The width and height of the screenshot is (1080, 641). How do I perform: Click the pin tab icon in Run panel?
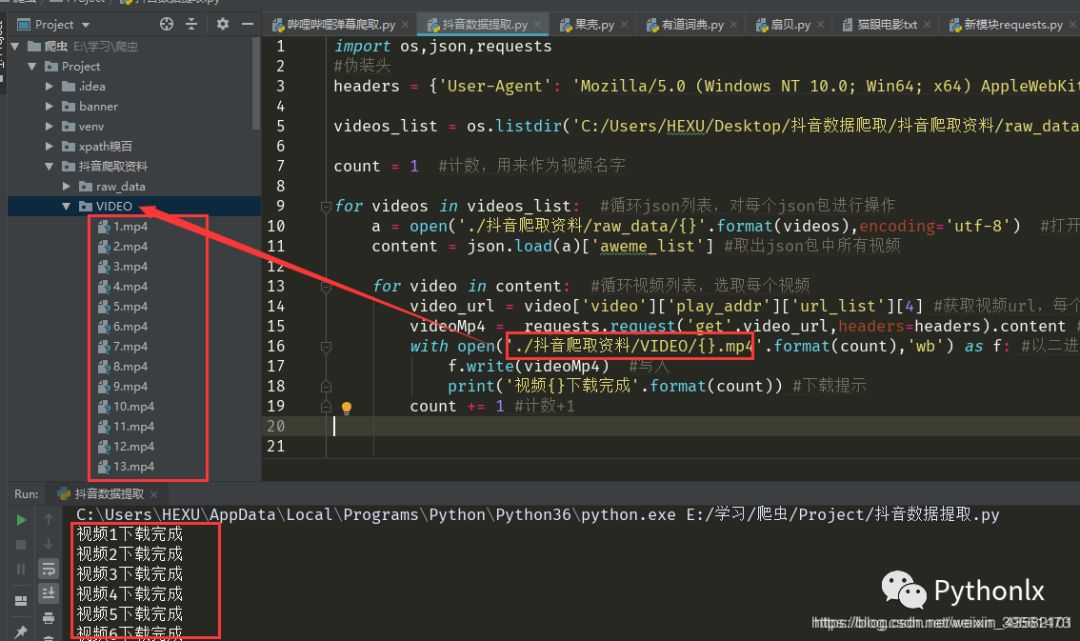click(x=21, y=631)
